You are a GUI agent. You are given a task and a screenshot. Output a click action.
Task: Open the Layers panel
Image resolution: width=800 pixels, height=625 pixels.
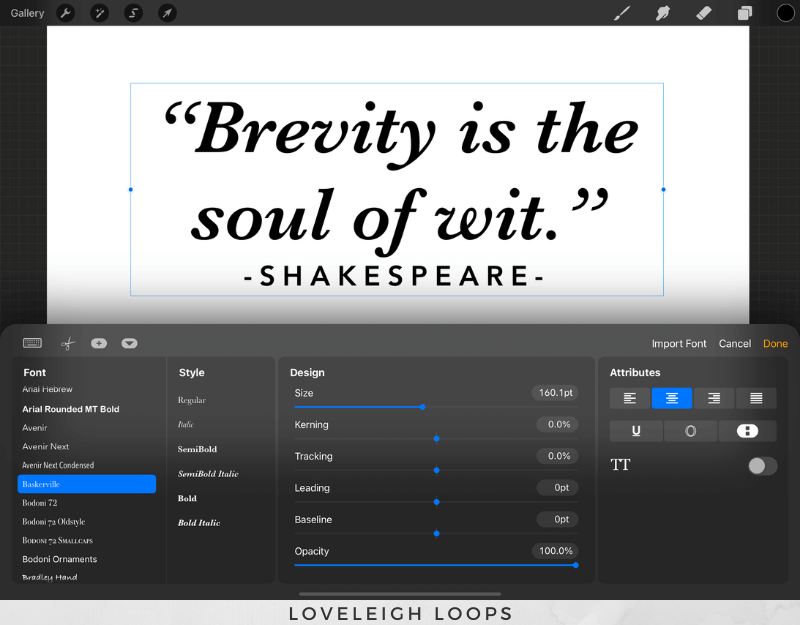(x=742, y=13)
